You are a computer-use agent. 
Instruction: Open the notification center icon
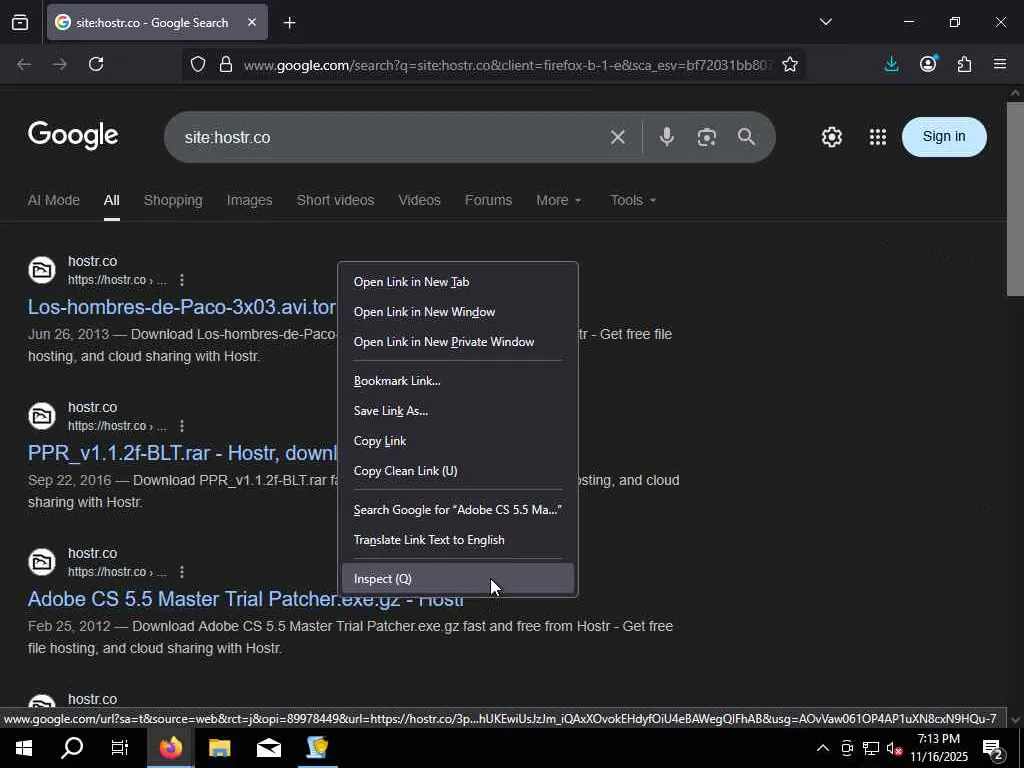pyautogui.click(x=992, y=748)
